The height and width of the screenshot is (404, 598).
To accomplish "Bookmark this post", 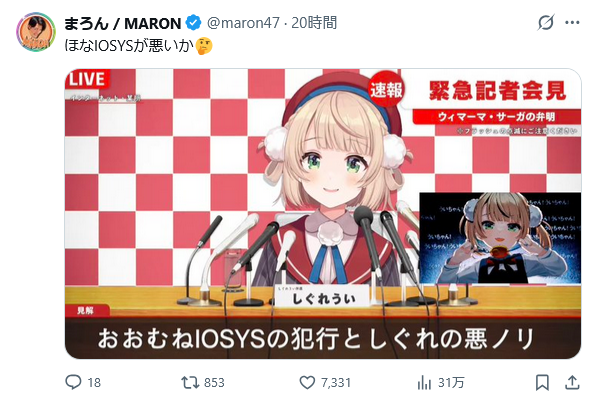I will coord(542,382).
